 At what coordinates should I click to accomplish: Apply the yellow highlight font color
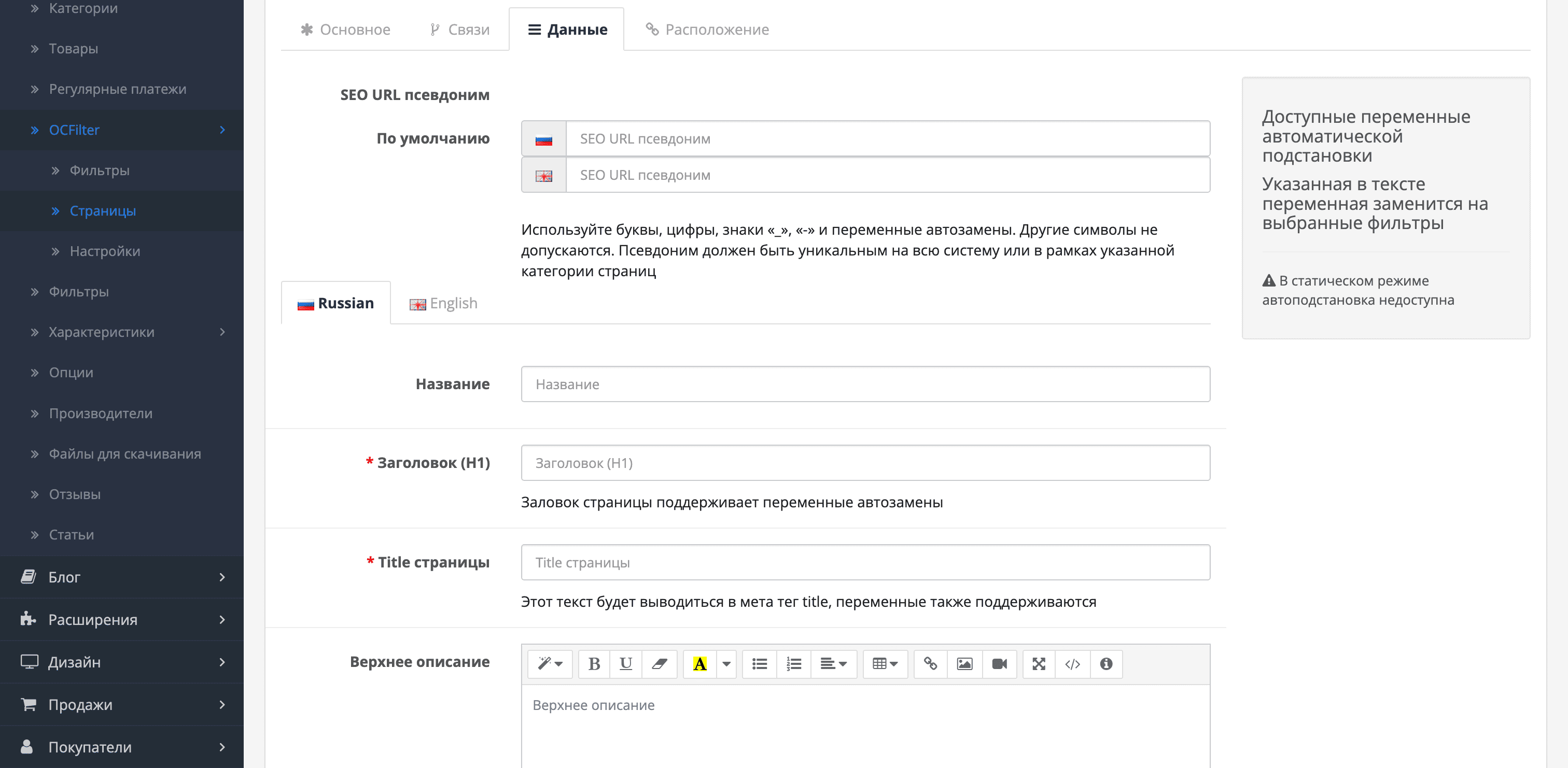point(700,663)
